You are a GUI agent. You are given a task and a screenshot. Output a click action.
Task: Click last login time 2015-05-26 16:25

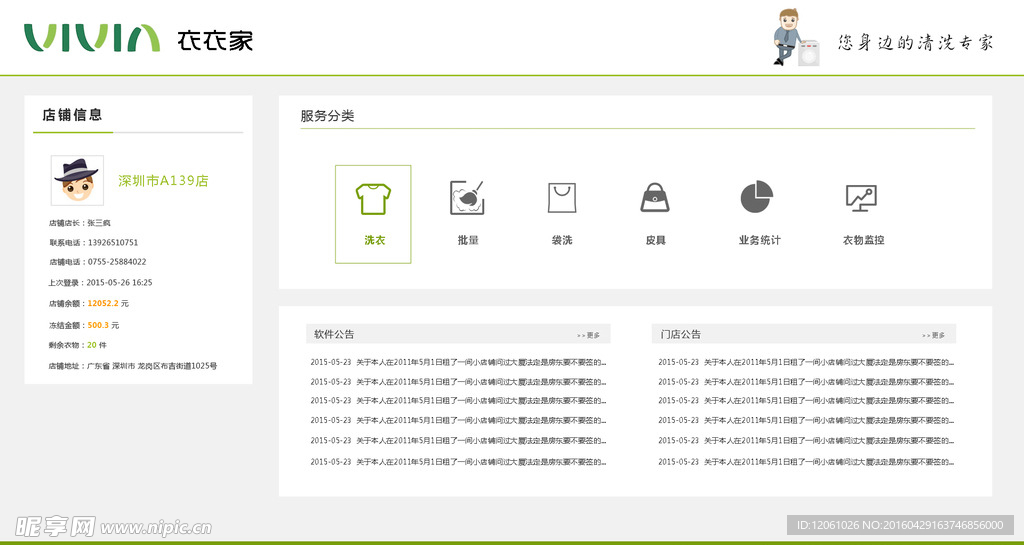pyautogui.click(x=120, y=283)
